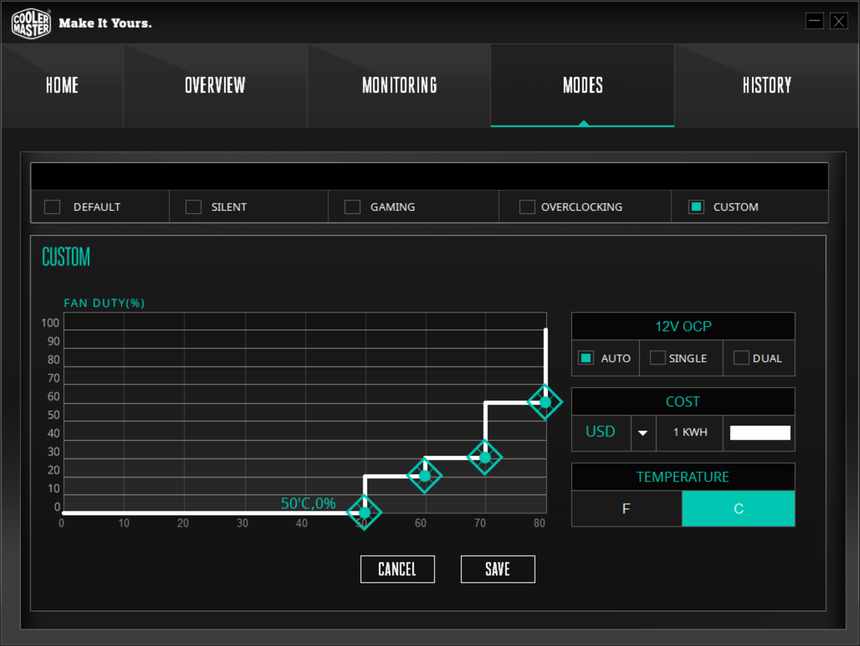Screen dimensions: 860x646
Task: Click the cost per KWH input field
Action: point(760,433)
